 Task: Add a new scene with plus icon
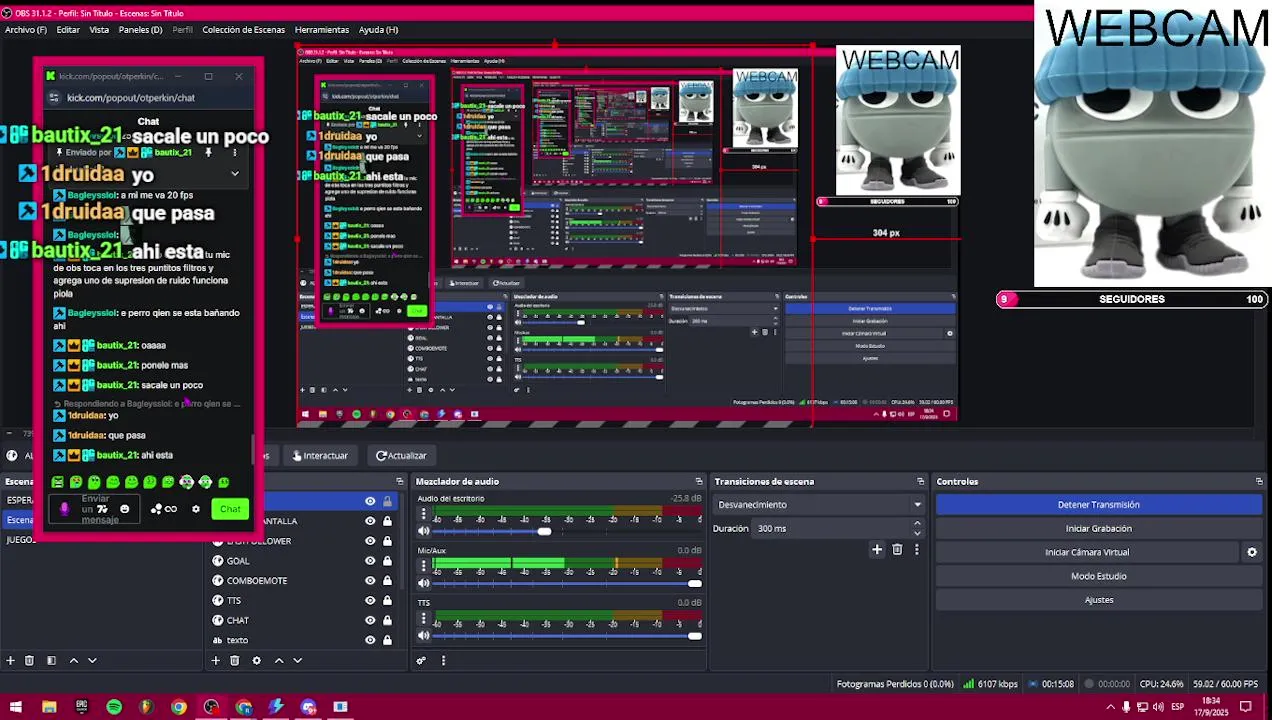coord(11,660)
